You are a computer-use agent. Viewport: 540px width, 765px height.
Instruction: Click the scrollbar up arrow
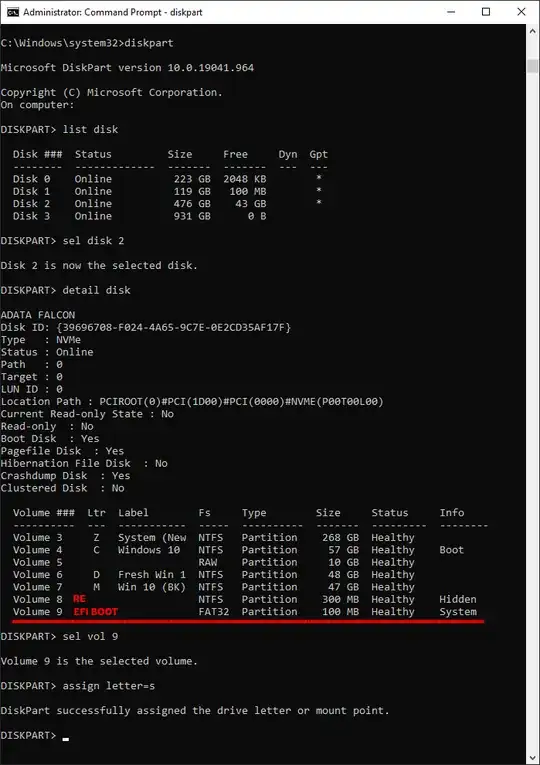click(x=532, y=31)
